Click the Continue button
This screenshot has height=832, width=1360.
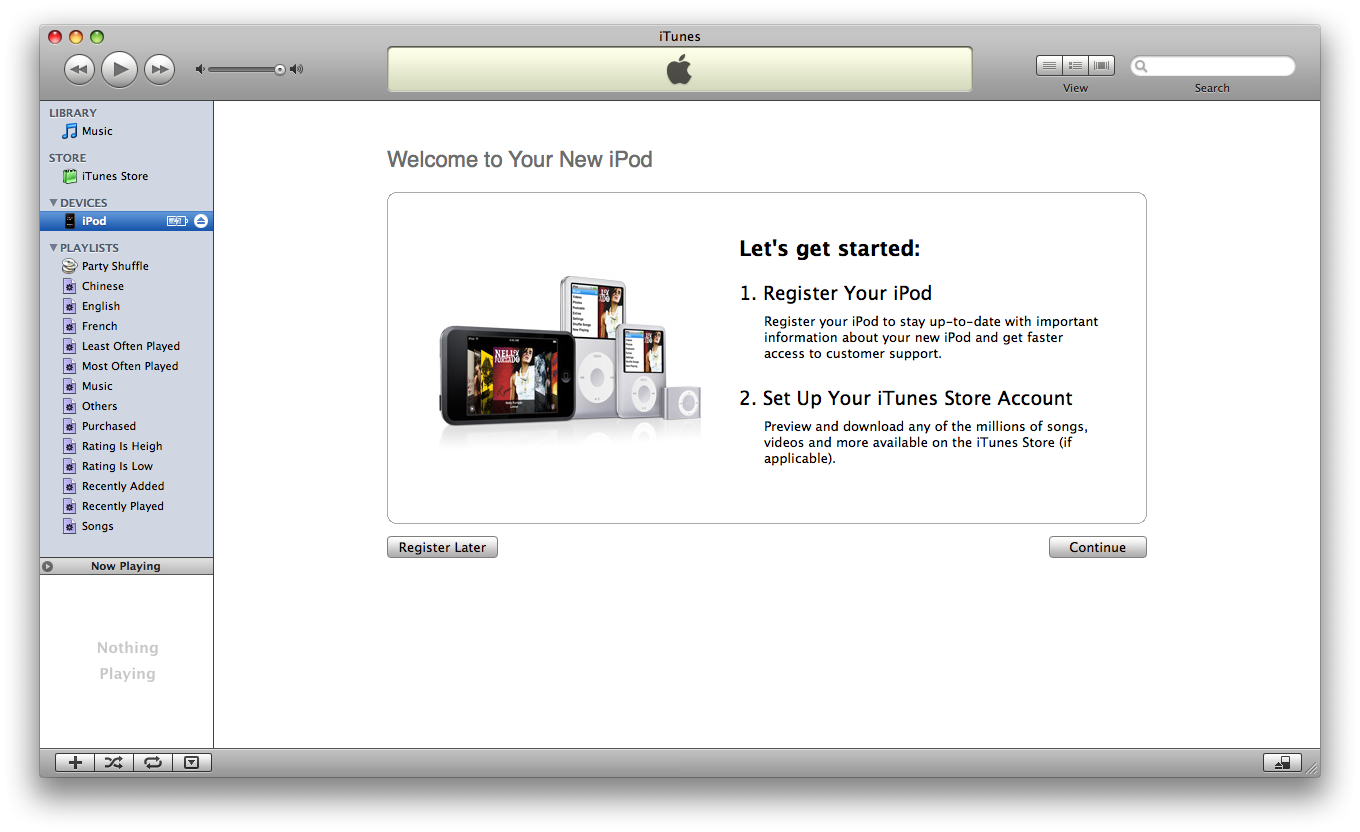pos(1097,547)
